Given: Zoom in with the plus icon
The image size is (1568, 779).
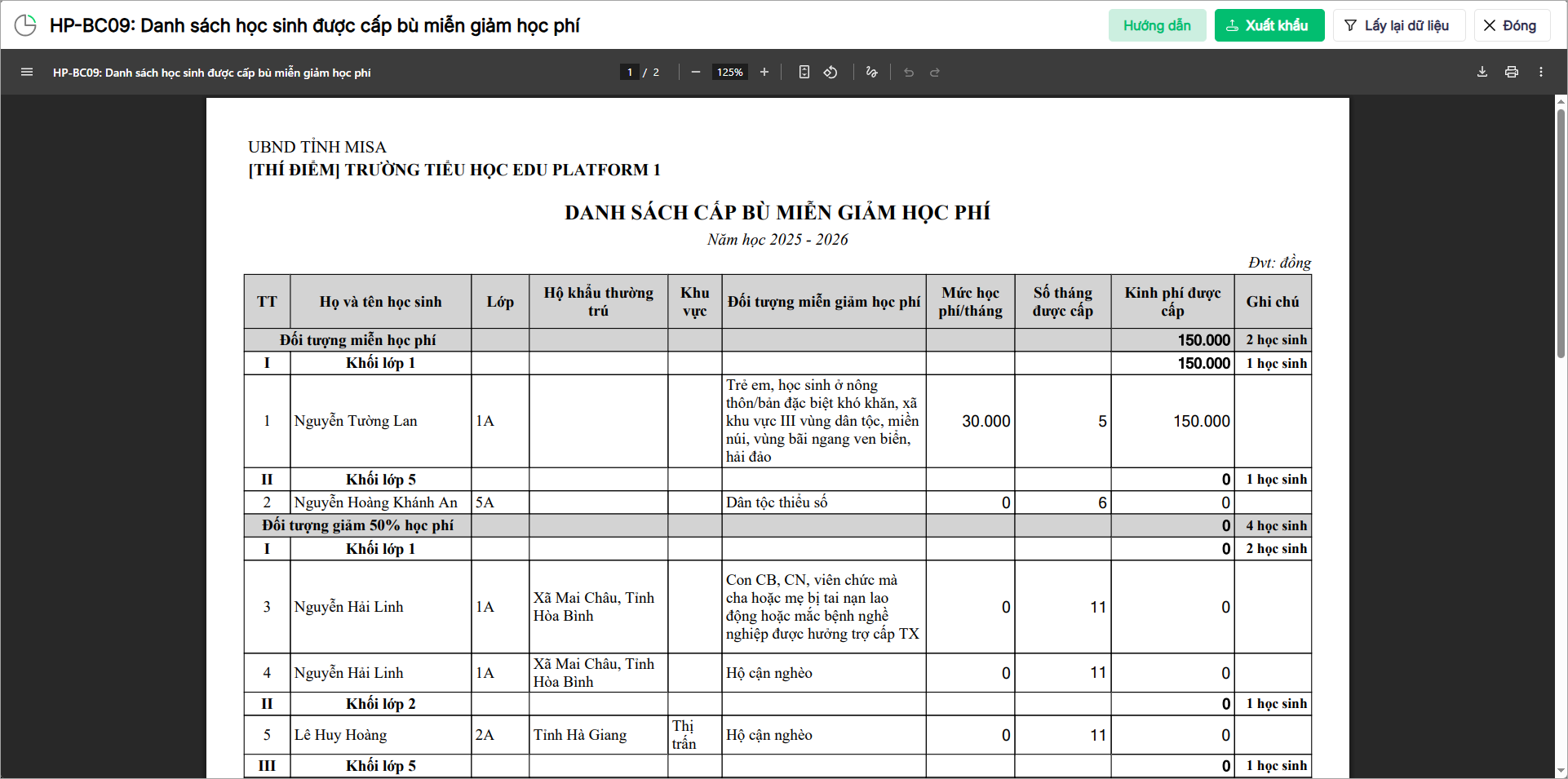Looking at the screenshot, I should click(764, 72).
